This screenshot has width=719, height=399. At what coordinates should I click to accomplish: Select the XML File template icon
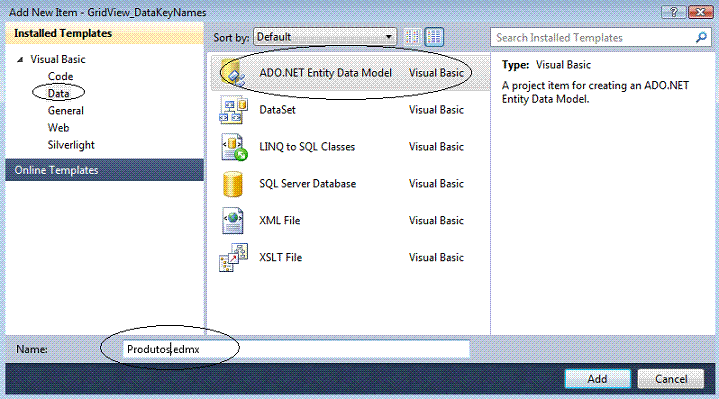pos(232,221)
